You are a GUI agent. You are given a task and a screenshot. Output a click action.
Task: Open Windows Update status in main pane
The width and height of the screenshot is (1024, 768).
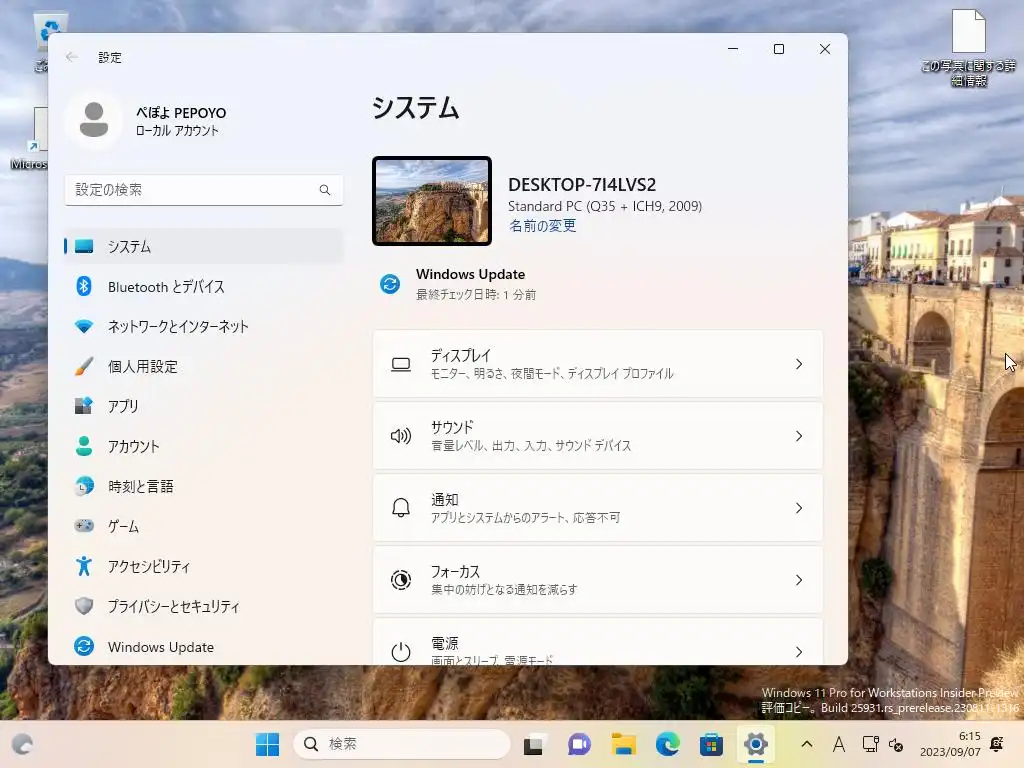457,284
